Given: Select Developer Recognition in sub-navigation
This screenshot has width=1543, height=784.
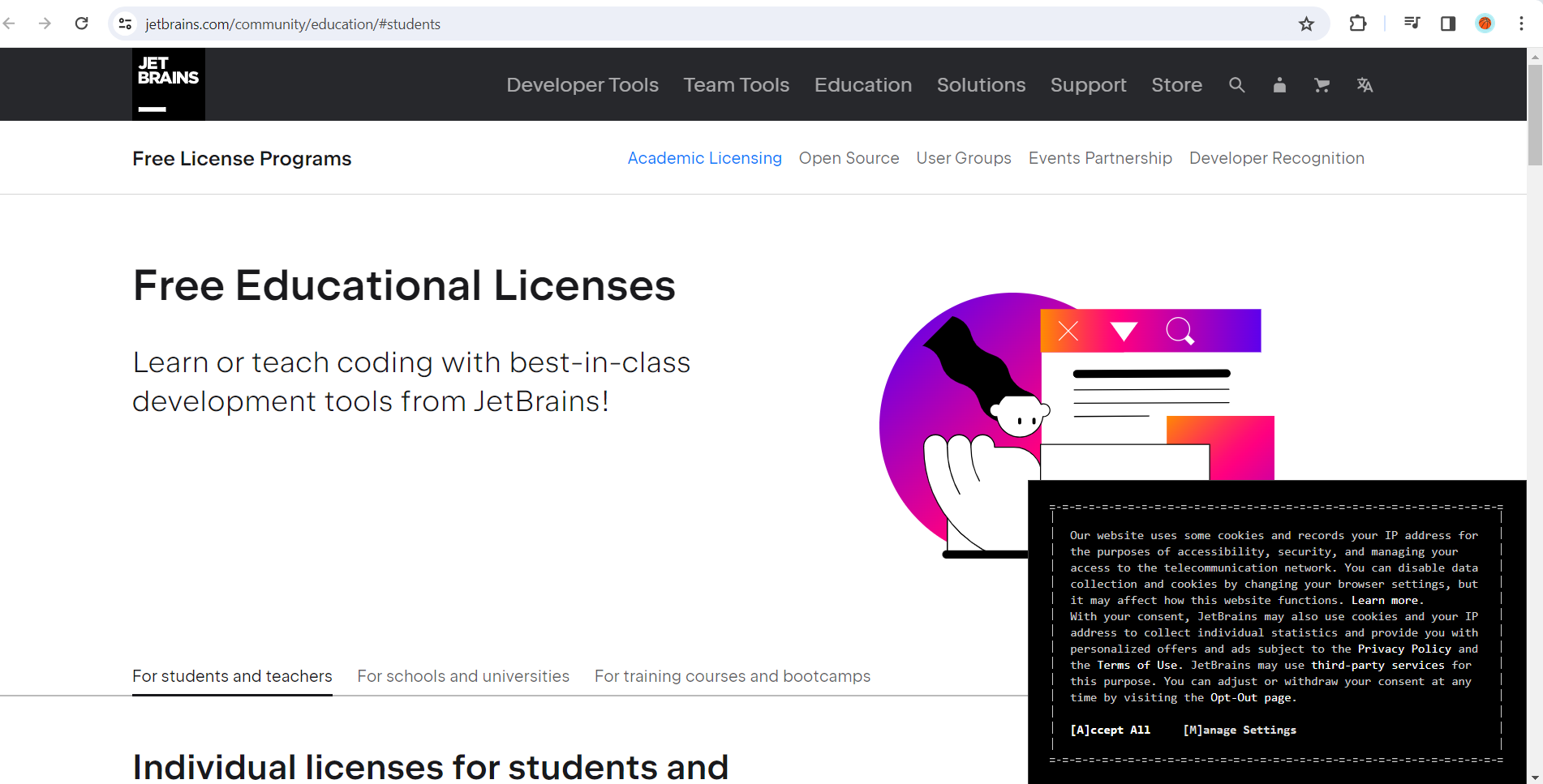Looking at the screenshot, I should pos(1277,158).
